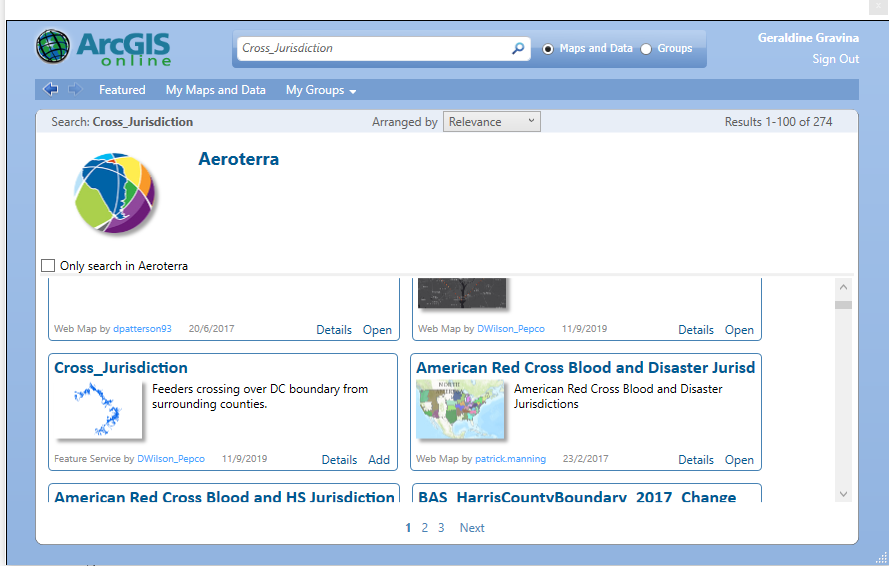This screenshot has width=889, height=566.
Task: View Details of the DWilson_Pepco web map
Action: 696,330
